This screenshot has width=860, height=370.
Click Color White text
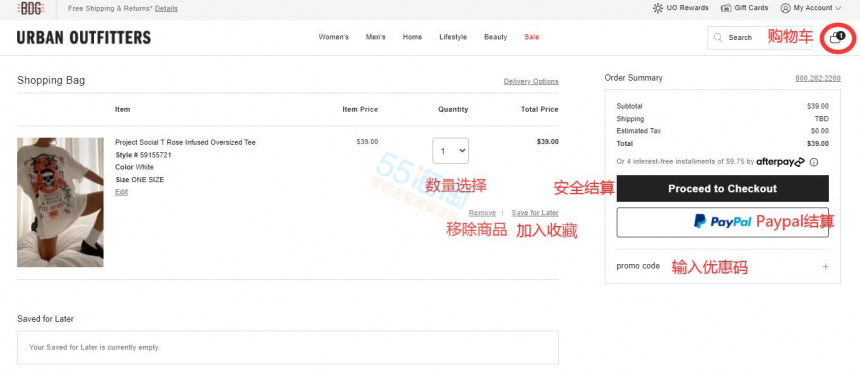[134, 167]
